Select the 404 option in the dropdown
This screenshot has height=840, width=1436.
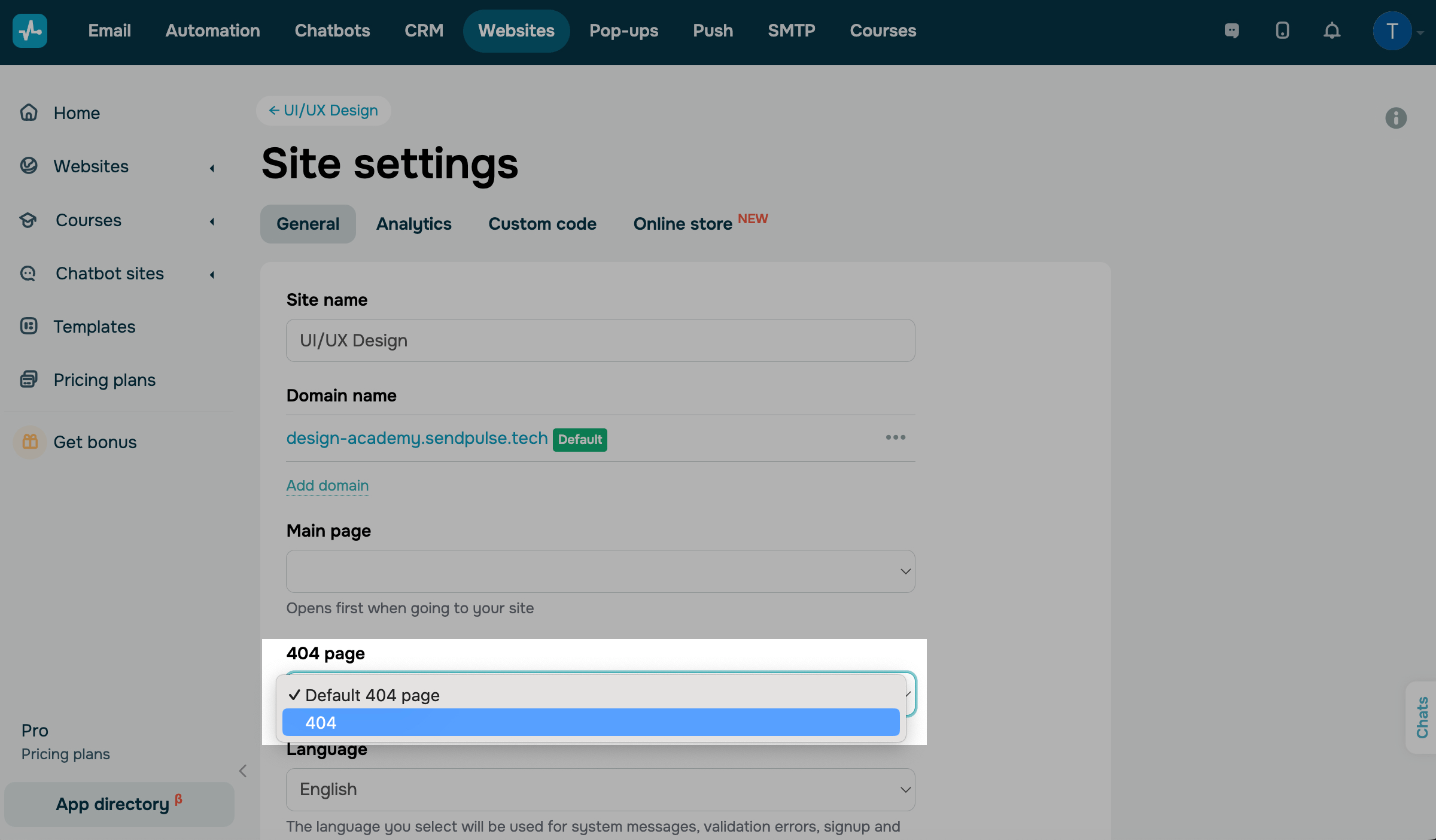coord(591,723)
